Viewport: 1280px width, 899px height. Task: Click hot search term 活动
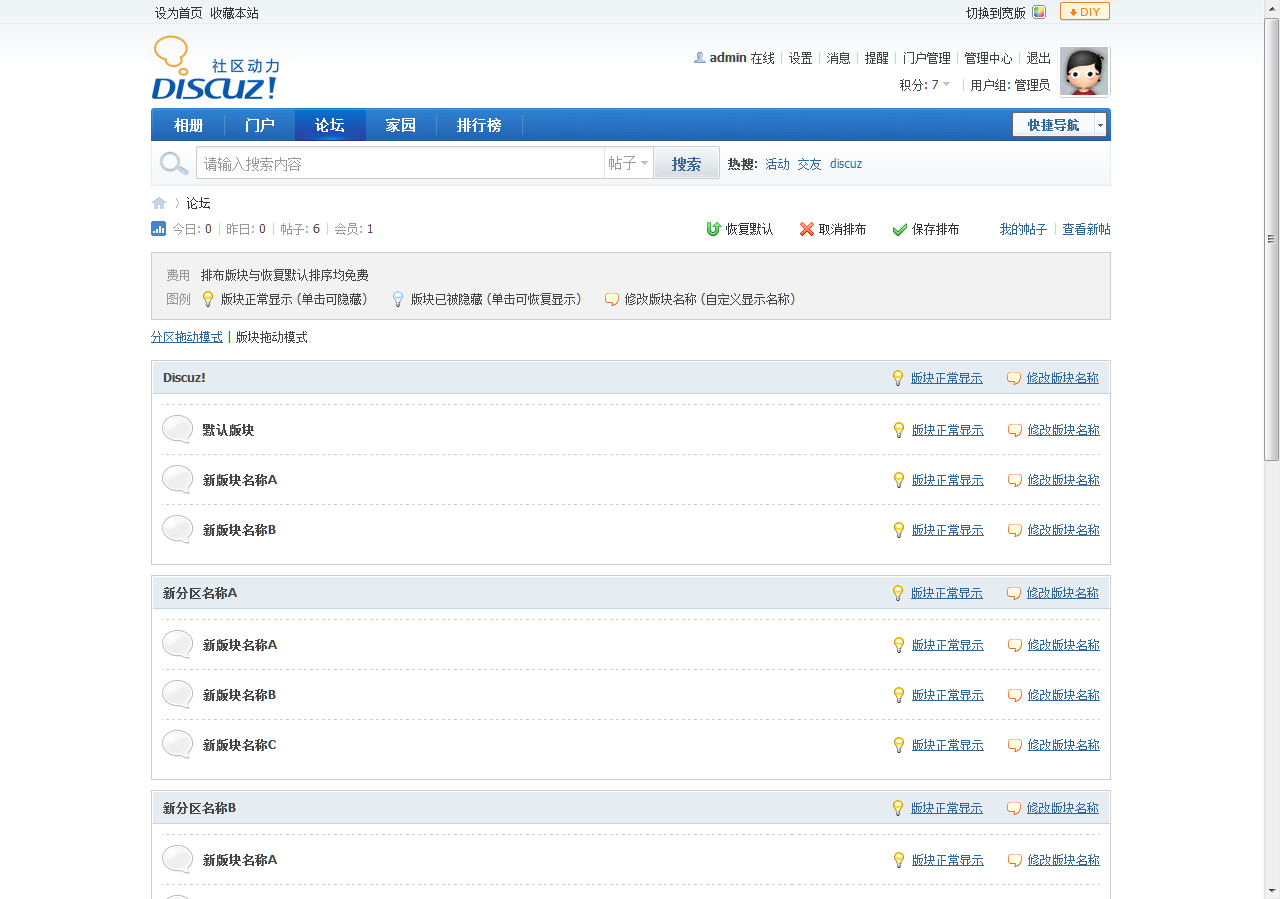[777, 164]
